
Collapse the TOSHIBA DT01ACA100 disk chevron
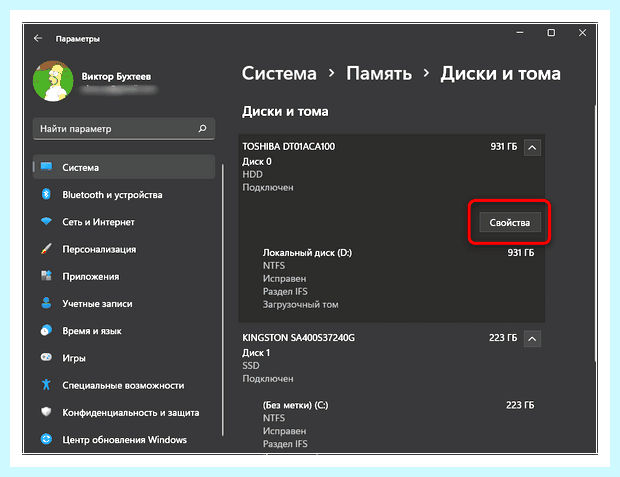click(532, 148)
